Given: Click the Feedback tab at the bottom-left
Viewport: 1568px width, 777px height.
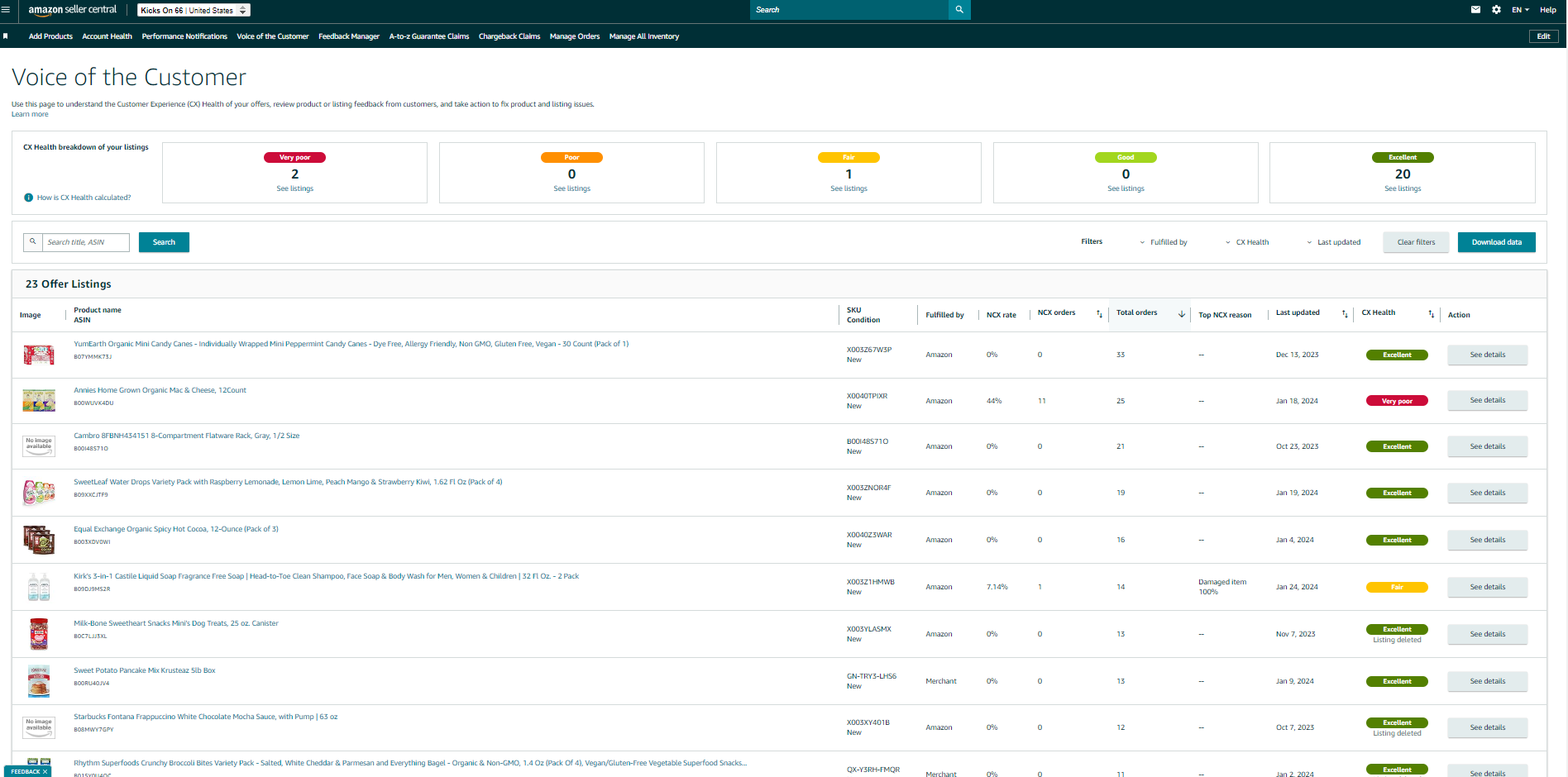Looking at the screenshot, I should (26, 771).
